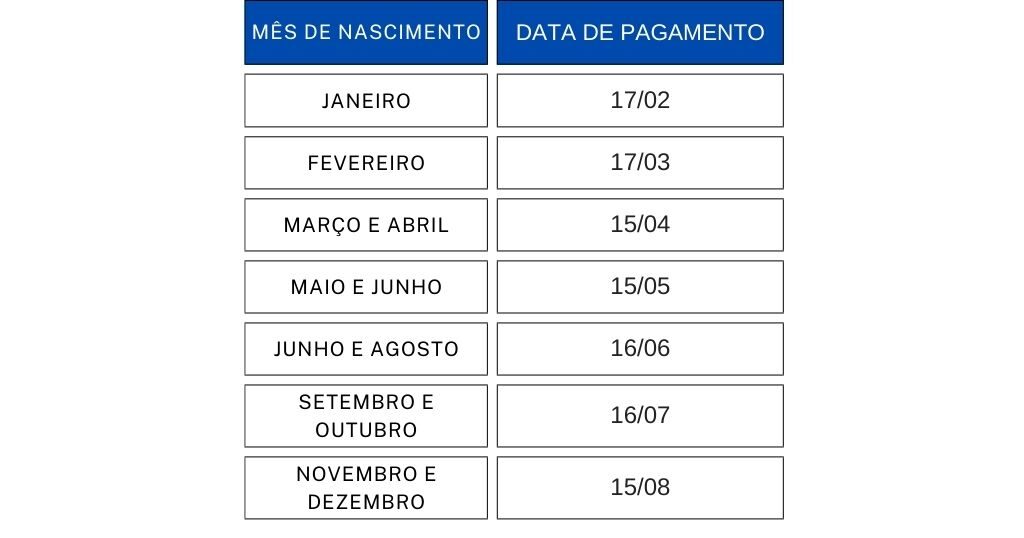Select the JUNHO E AGOSTO cell
The image size is (1024, 538).
tap(366, 349)
